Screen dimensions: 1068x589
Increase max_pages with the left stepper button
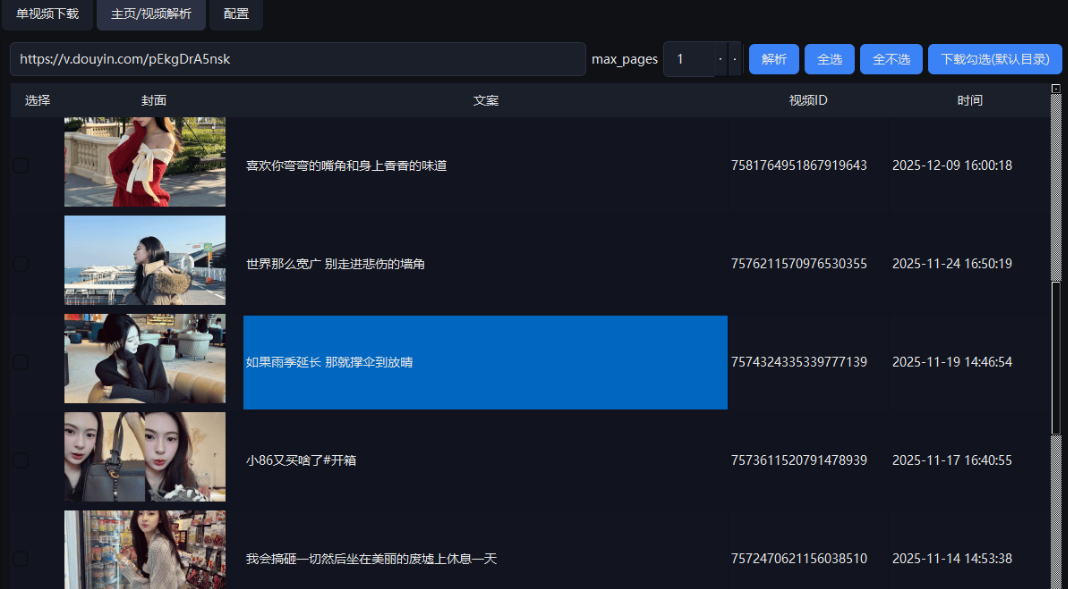(720, 59)
